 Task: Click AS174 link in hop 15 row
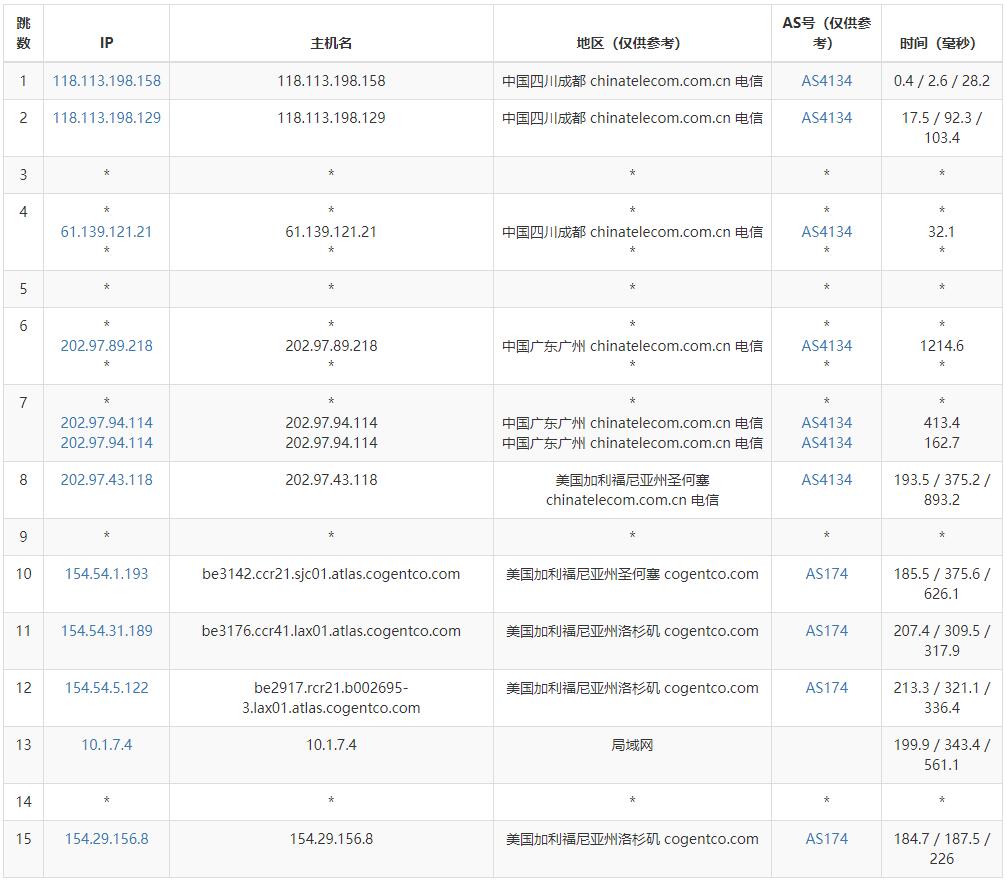827,839
